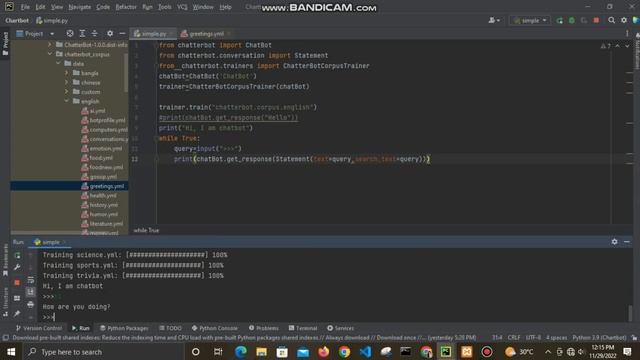
Task: Open the simple run configuration dropdown
Action: 530,20
